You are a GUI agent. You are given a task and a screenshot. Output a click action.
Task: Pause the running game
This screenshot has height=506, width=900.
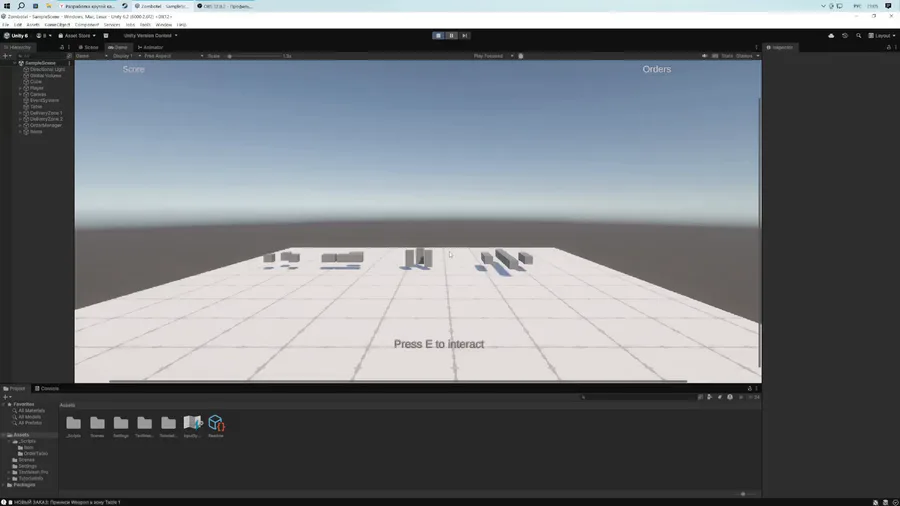(x=452, y=36)
